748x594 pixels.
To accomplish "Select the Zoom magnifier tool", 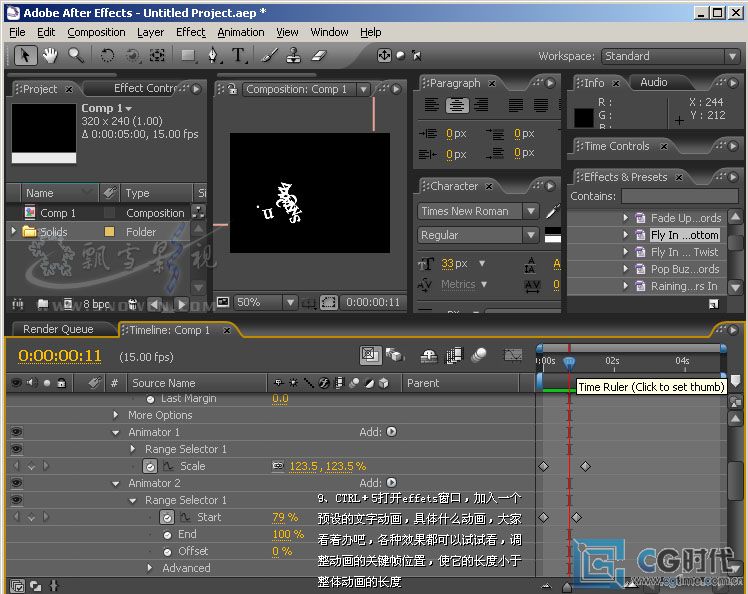I will point(75,56).
